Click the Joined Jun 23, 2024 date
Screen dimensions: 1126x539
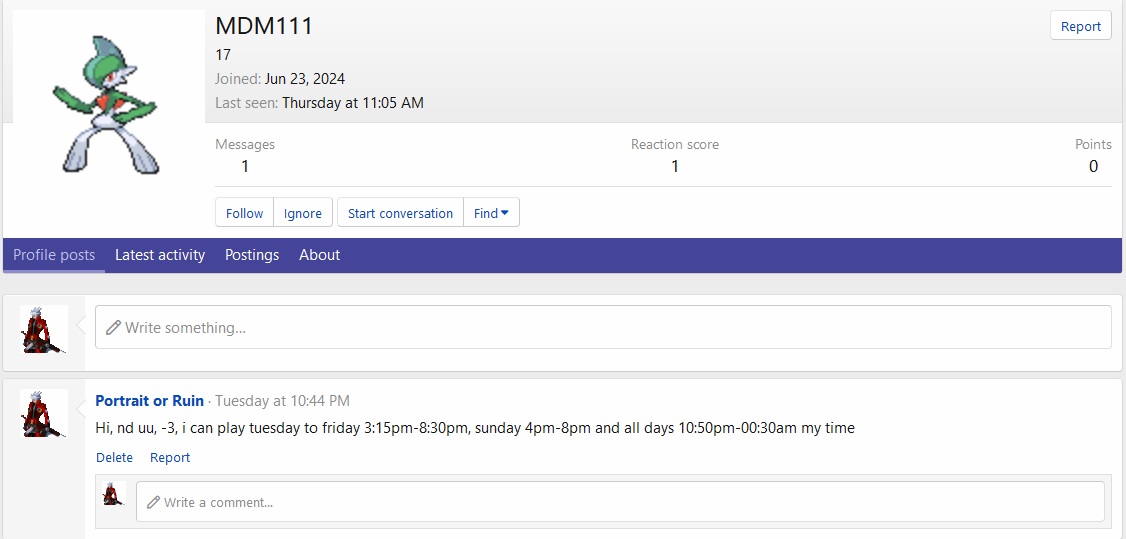point(304,79)
